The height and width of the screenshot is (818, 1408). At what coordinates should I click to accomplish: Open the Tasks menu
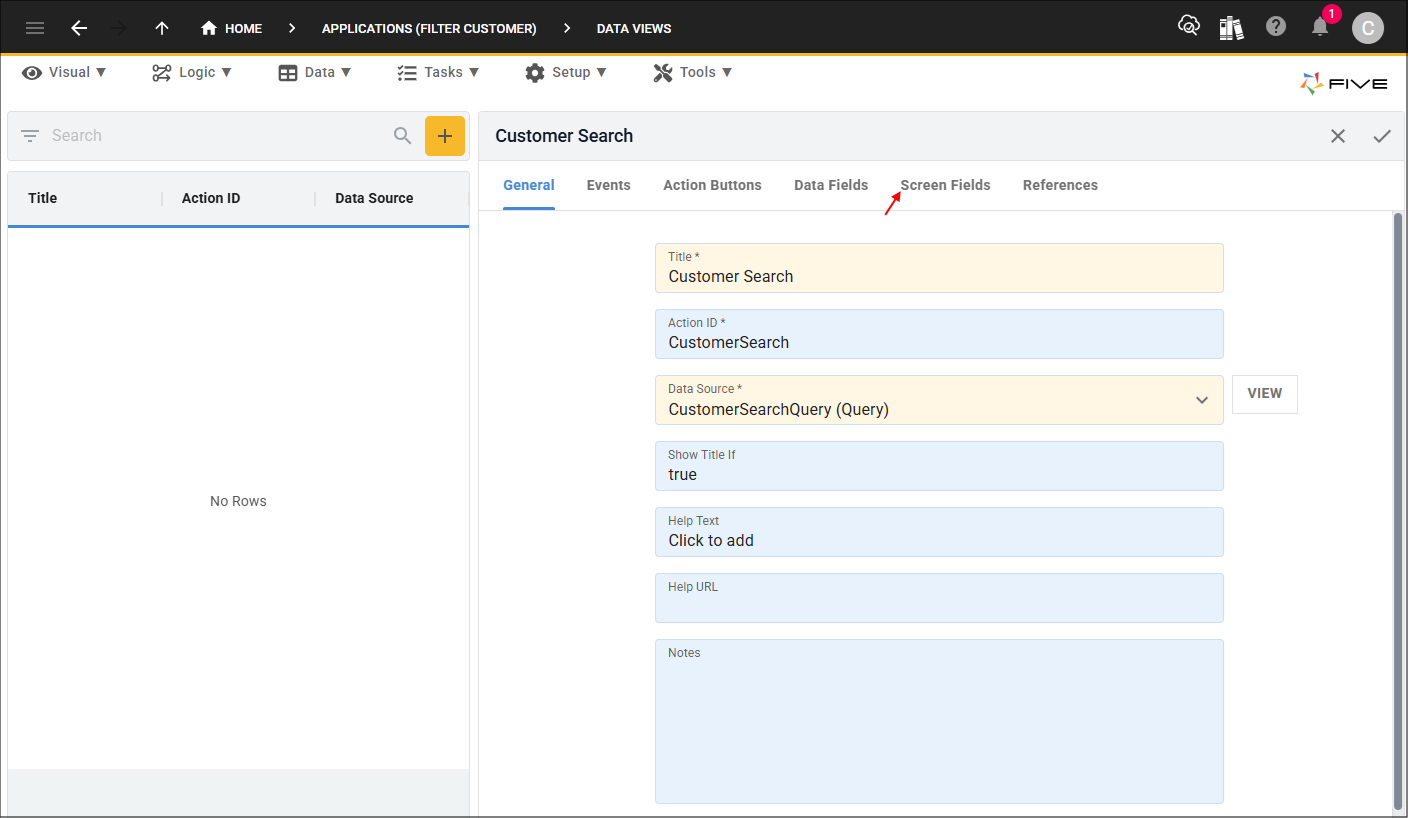point(438,72)
